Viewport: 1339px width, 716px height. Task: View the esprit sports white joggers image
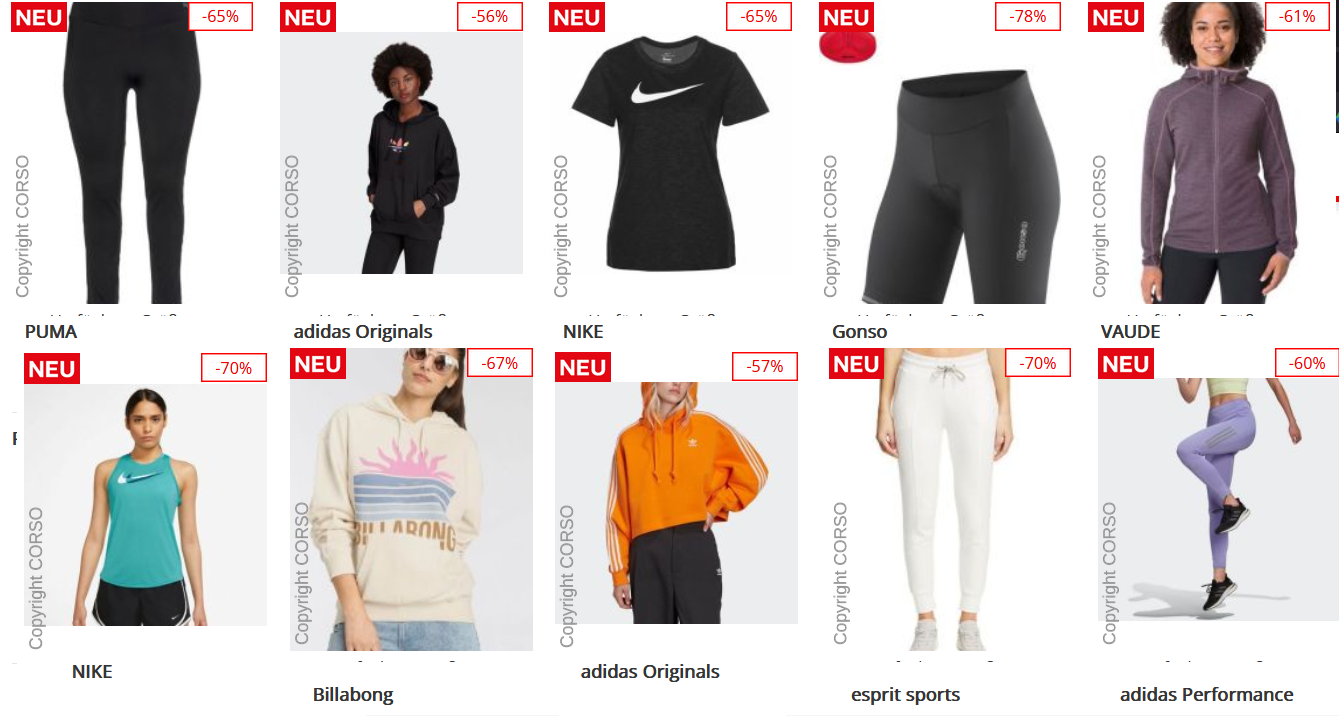950,499
